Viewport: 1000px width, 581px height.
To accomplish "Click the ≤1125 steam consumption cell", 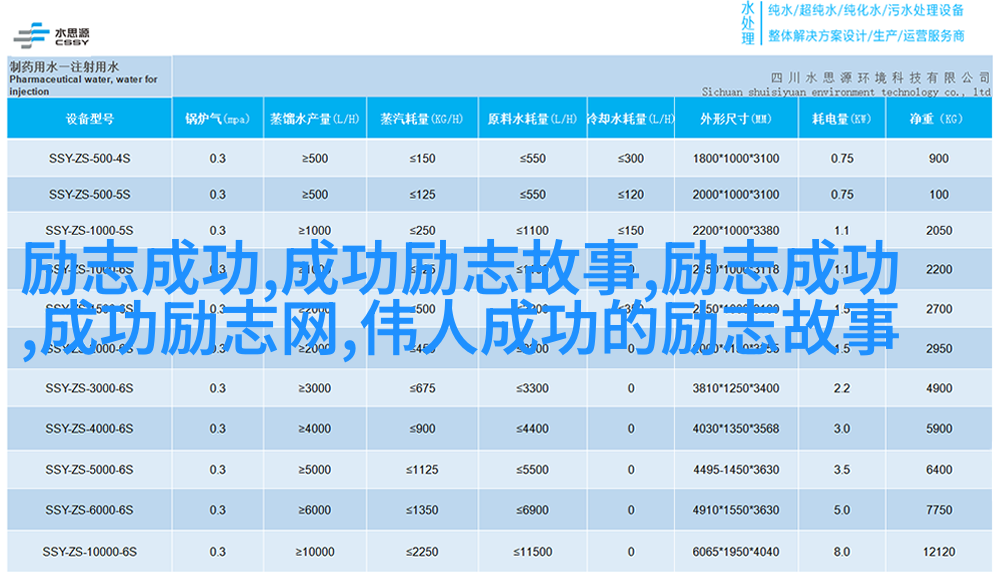I will tap(422, 469).
